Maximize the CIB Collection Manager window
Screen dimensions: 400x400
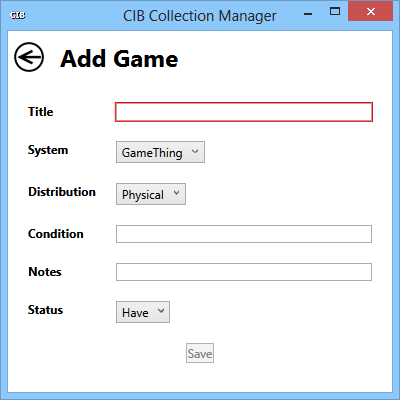click(335, 12)
